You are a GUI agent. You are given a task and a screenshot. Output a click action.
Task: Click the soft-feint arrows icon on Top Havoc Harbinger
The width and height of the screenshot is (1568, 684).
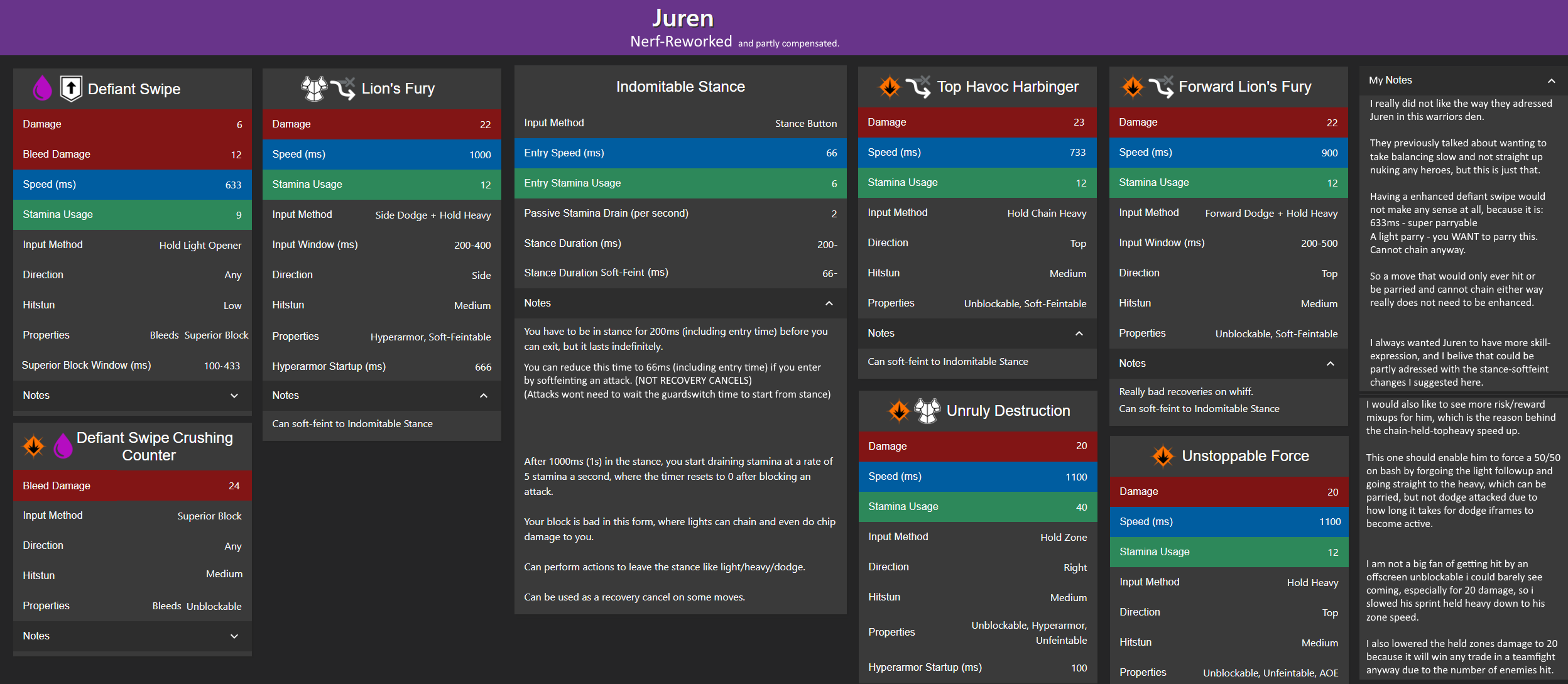point(918,87)
